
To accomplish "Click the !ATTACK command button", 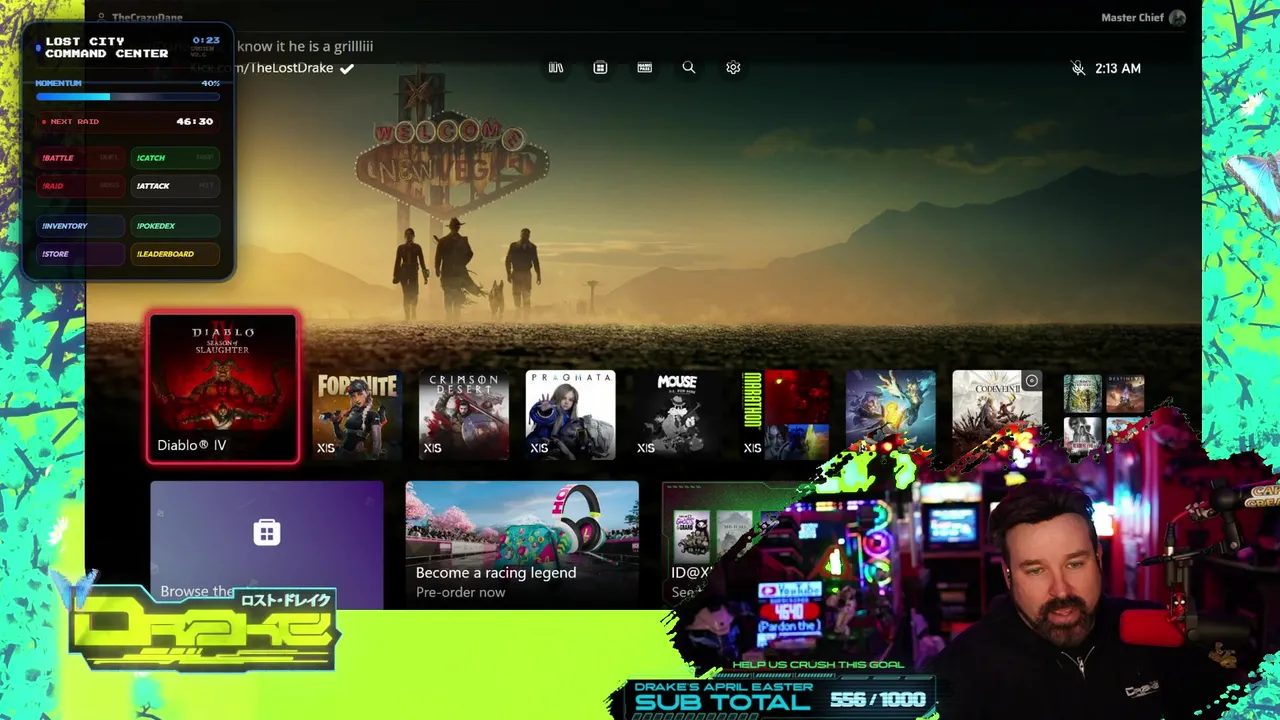I will click(x=176, y=186).
